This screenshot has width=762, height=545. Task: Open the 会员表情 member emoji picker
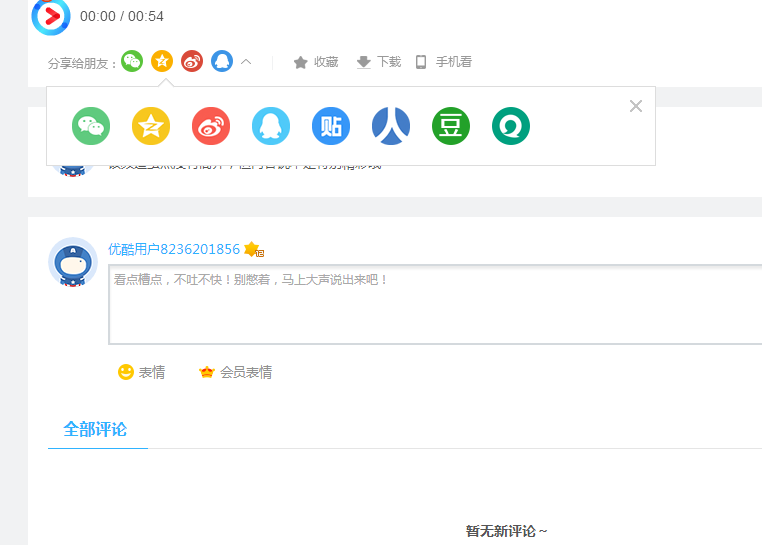point(235,372)
